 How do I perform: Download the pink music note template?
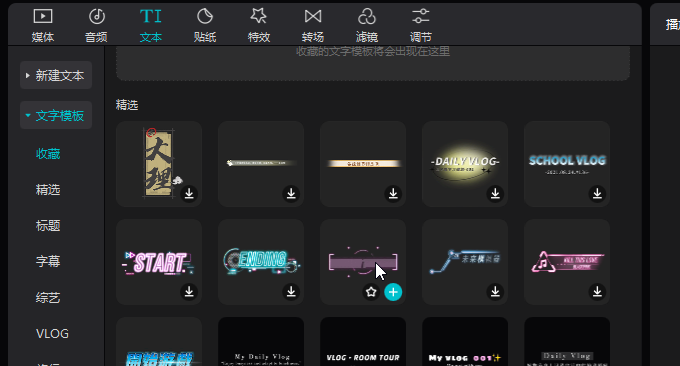point(597,291)
